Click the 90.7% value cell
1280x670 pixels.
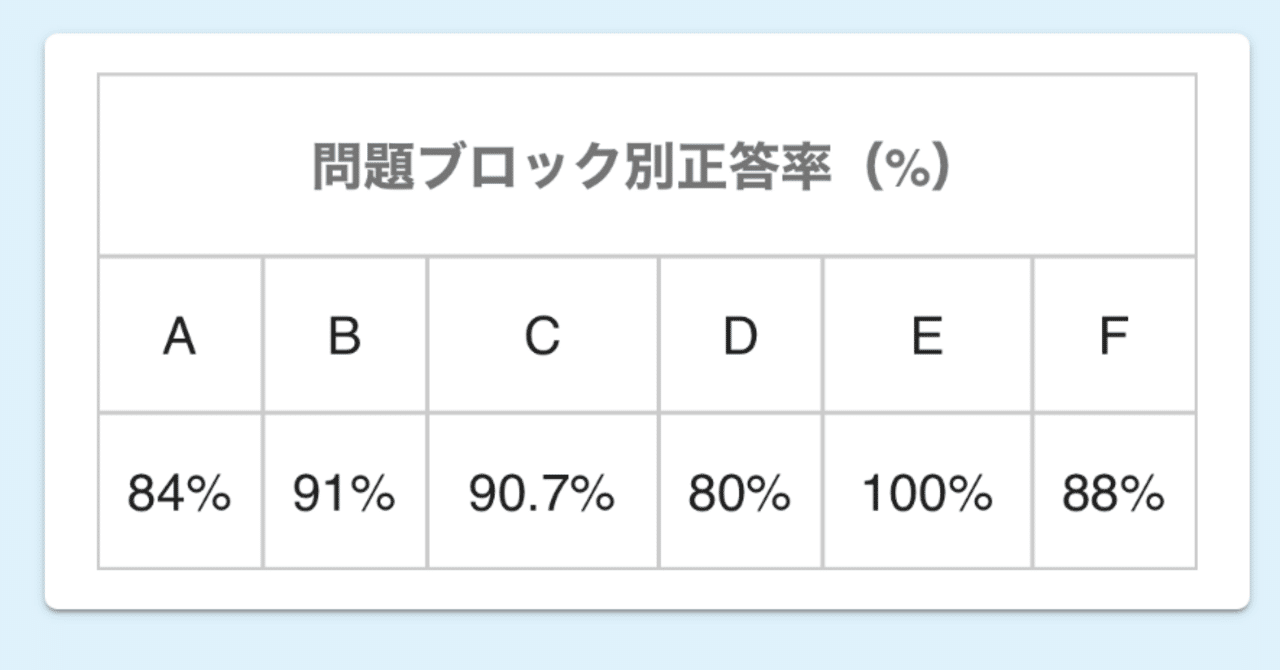coord(542,494)
